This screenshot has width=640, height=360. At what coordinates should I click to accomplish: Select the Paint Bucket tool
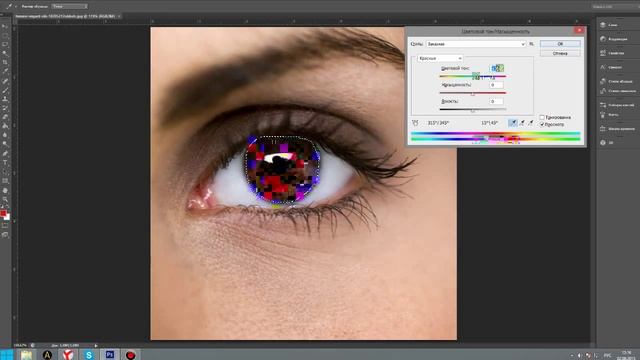coord(5,126)
